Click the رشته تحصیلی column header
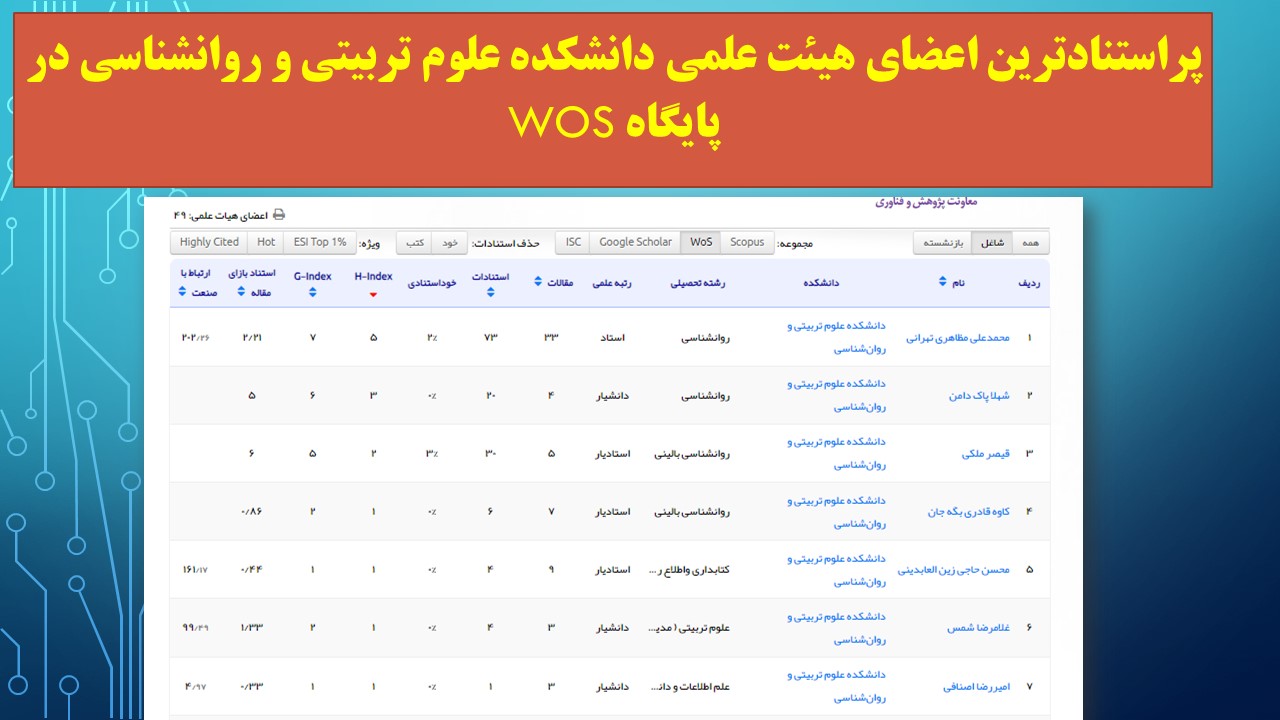This screenshot has height=720, width=1280. point(698,283)
